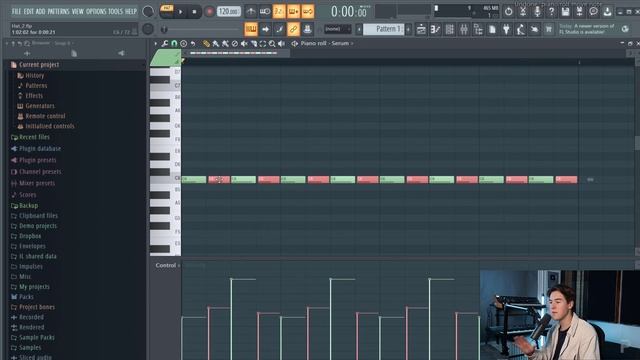Screen dimensions: 640x360
Task: Expand the Current project folder in the browser
Action: pyautogui.click(x=39, y=64)
